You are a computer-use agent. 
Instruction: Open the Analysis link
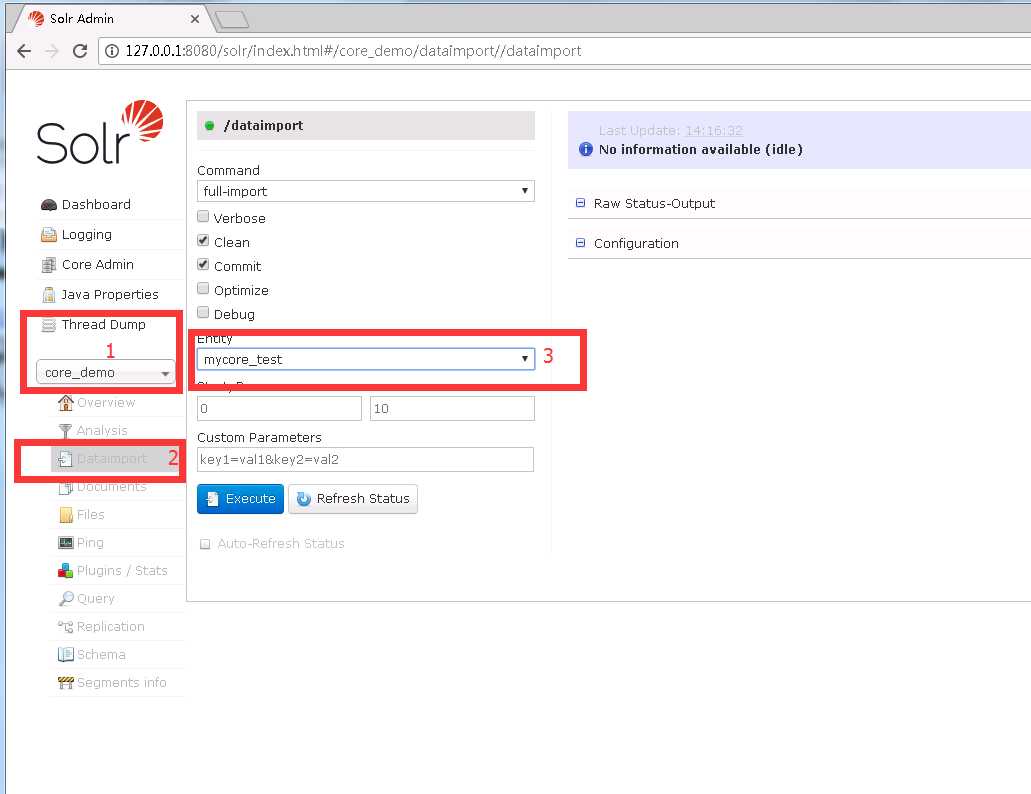pyautogui.click(x=102, y=431)
